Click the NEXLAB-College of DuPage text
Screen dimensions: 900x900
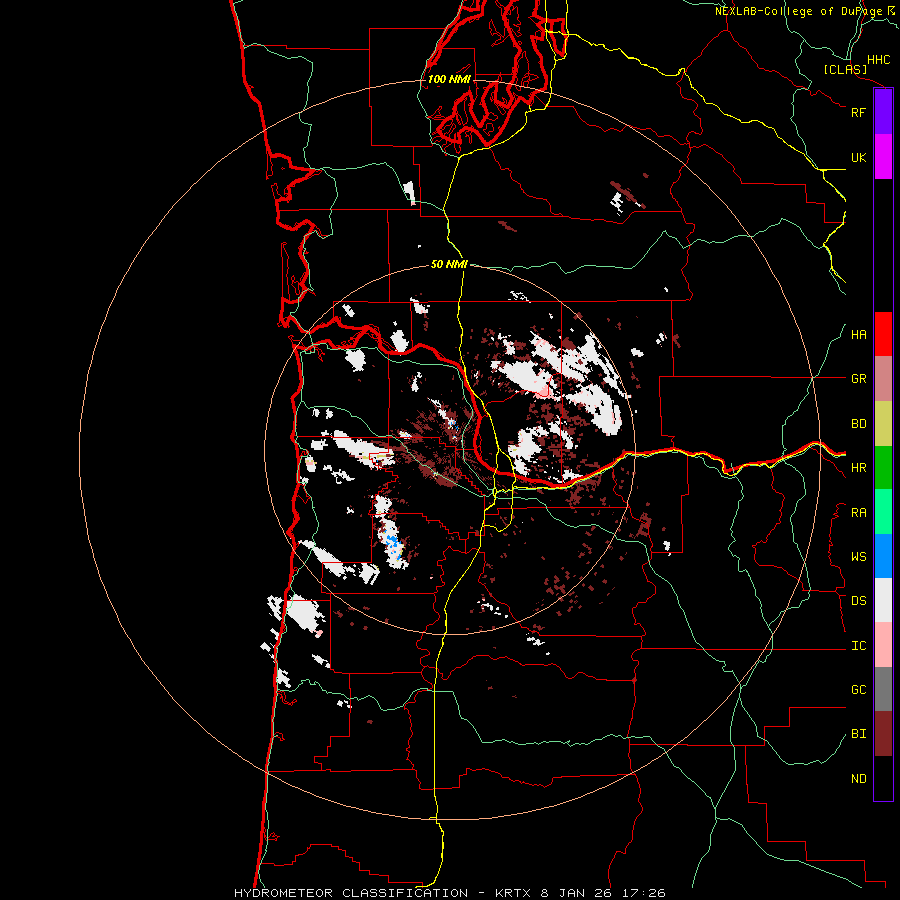click(799, 11)
